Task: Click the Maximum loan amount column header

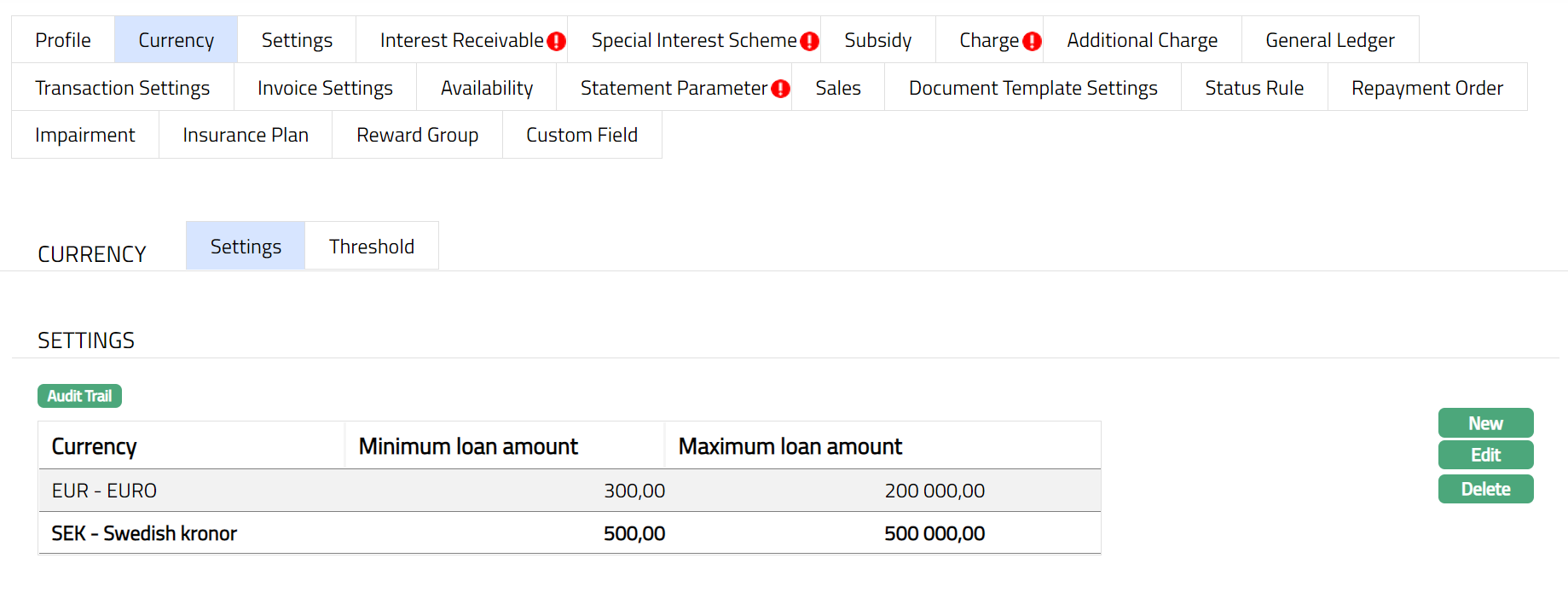Action: (790, 446)
